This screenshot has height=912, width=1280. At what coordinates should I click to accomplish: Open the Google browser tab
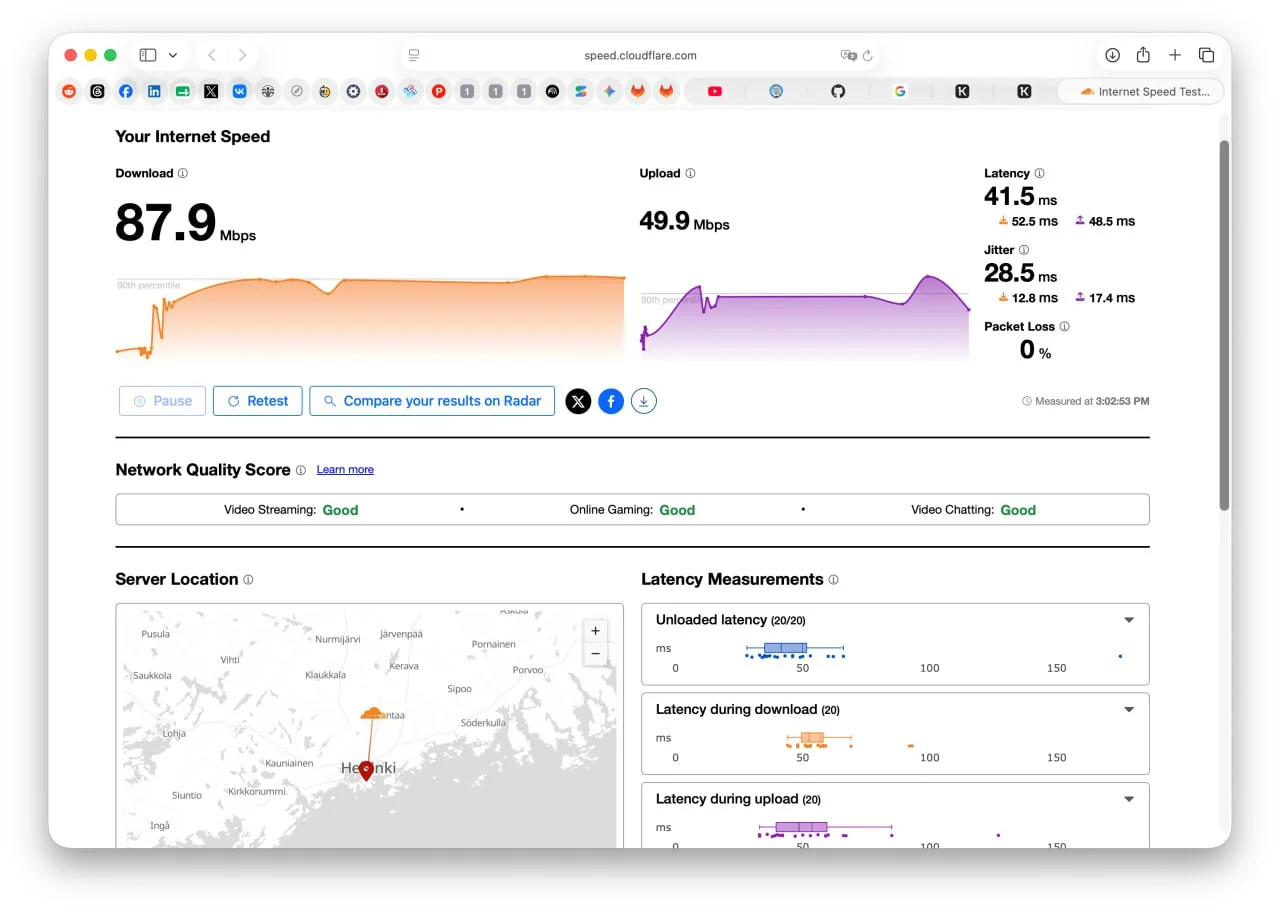coord(900,91)
